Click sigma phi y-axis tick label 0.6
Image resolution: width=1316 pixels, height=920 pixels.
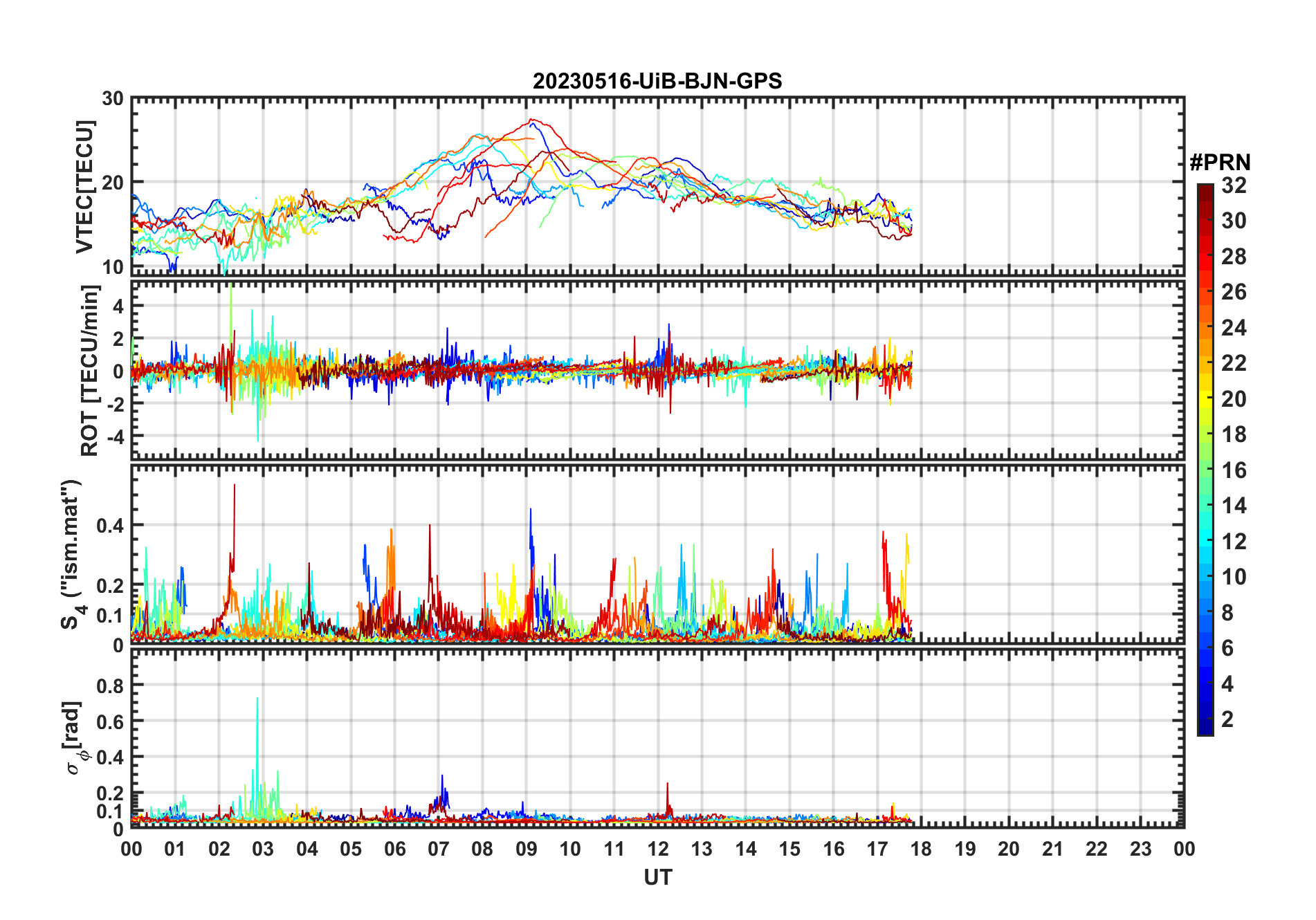pyautogui.click(x=109, y=721)
